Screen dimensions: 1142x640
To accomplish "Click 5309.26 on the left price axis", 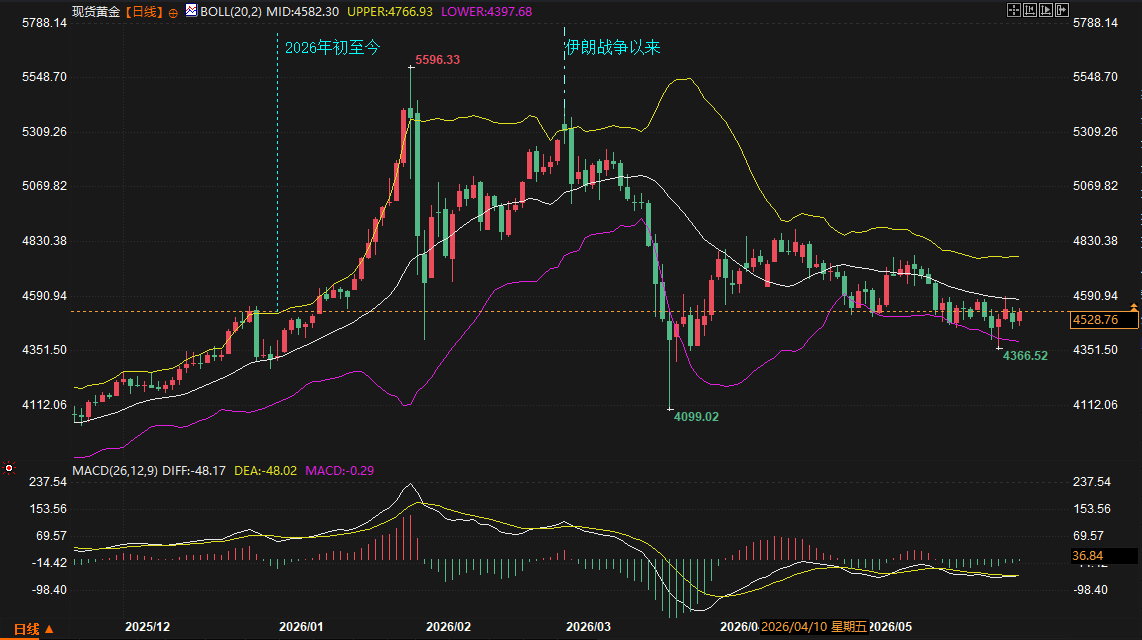I will click(x=44, y=132).
